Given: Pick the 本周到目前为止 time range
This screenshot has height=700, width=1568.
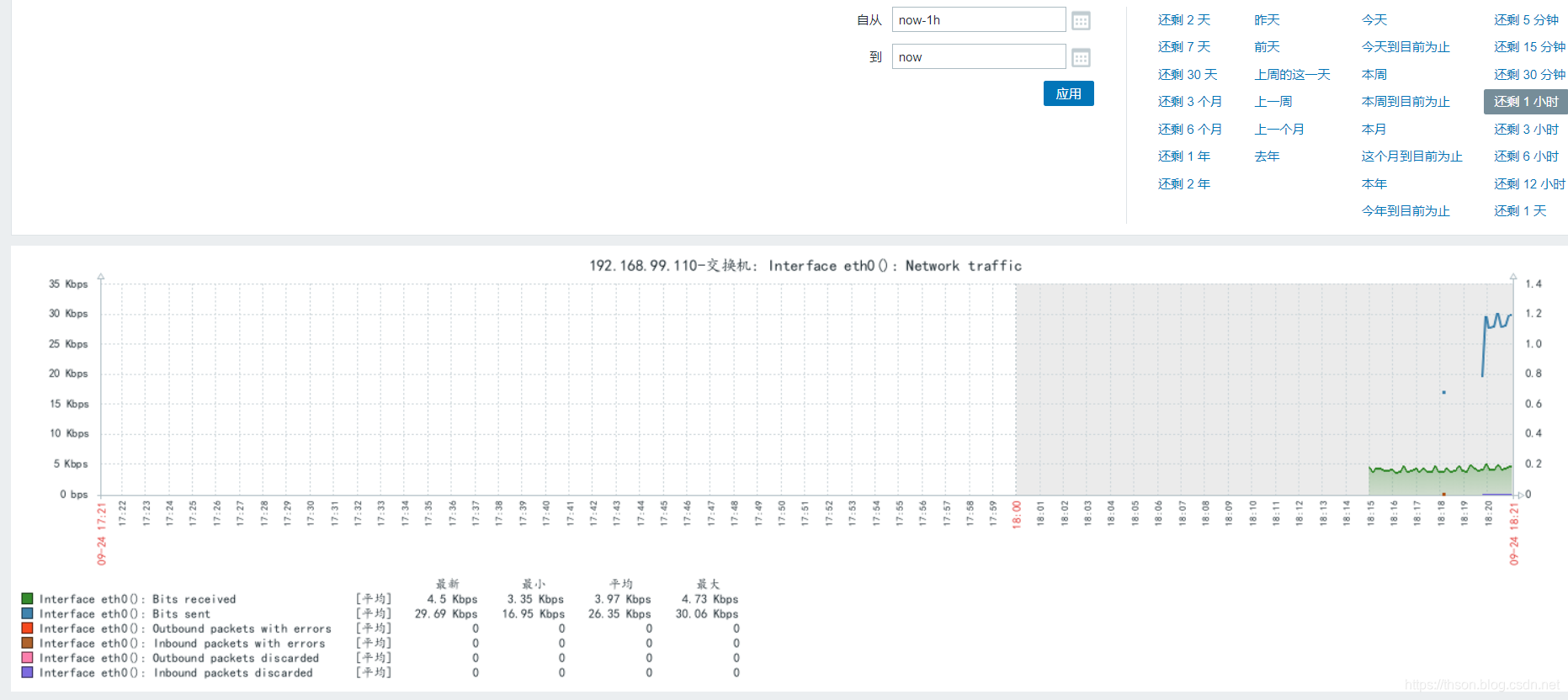Looking at the screenshot, I should pyautogui.click(x=1406, y=101).
